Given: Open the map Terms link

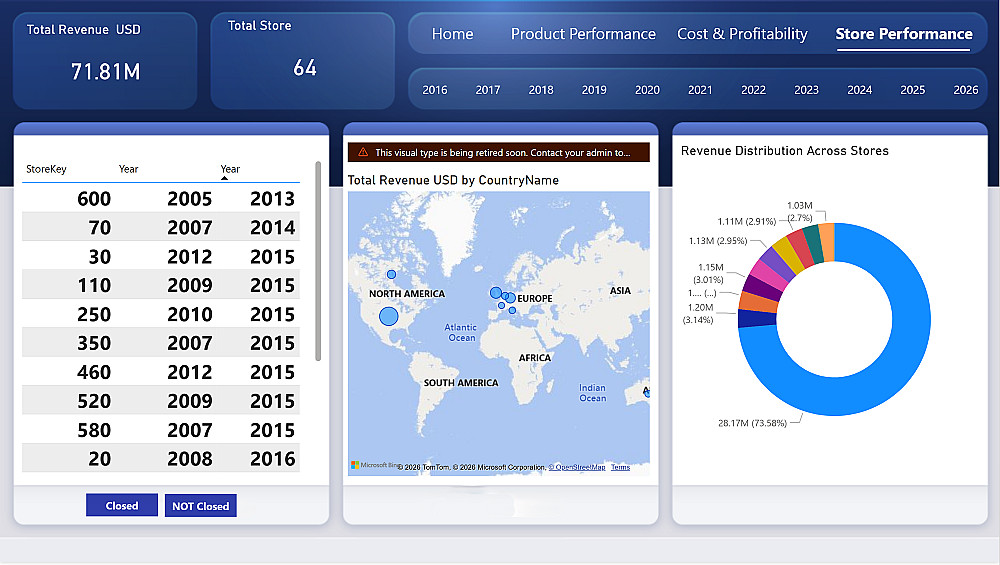Looking at the screenshot, I should [x=620, y=467].
